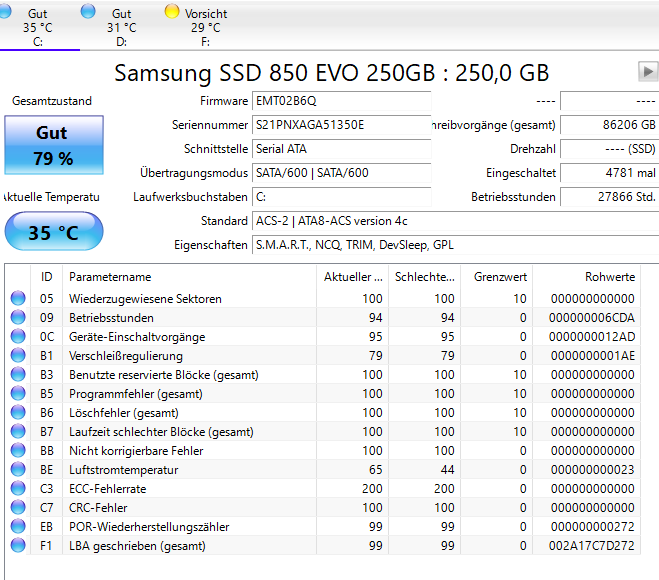Select the LBA geschrieben (gesamt) parameter name
The height and width of the screenshot is (580, 659).
[137, 546]
